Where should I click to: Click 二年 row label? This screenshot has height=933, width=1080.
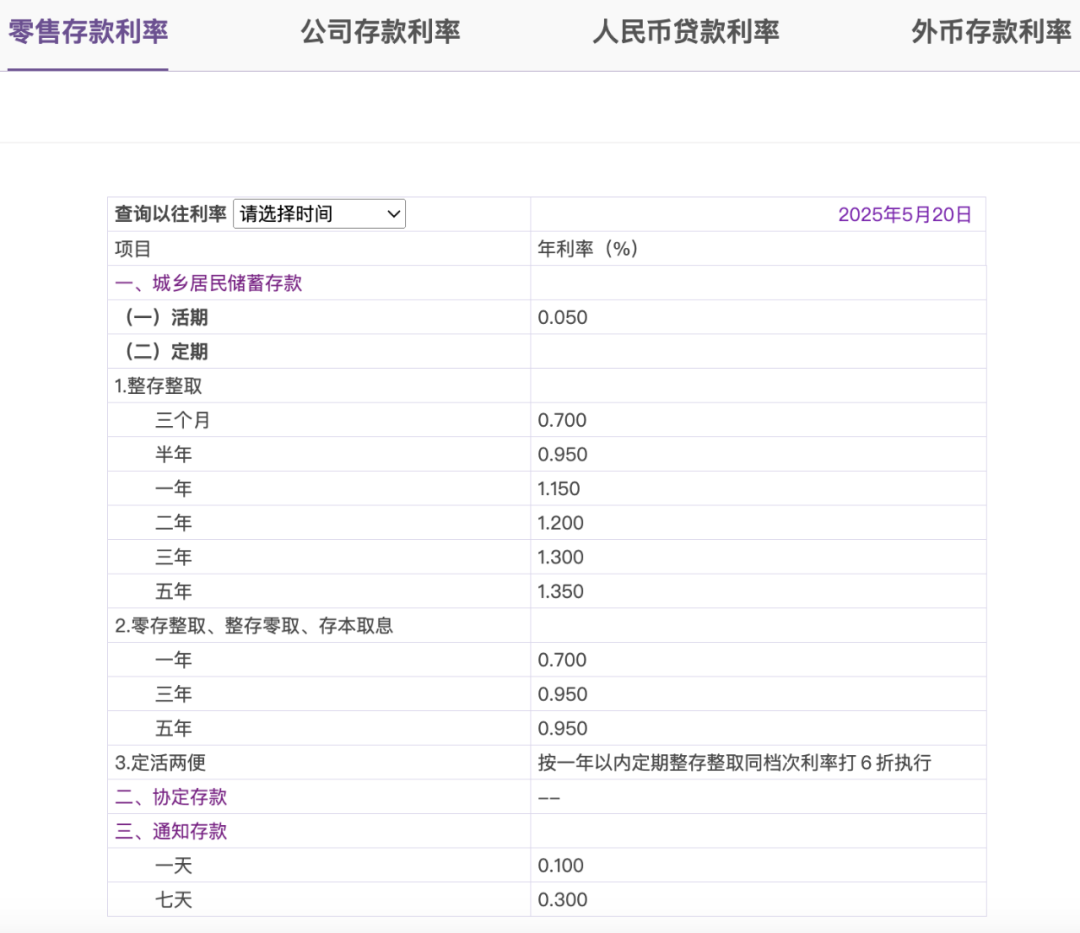174,523
